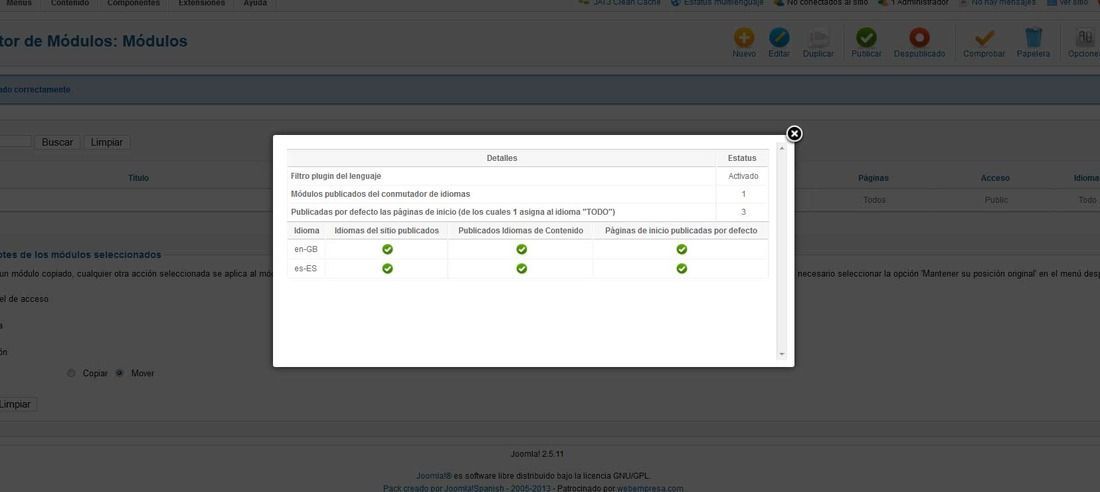Click en-GB green check for site languages

point(387,249)
